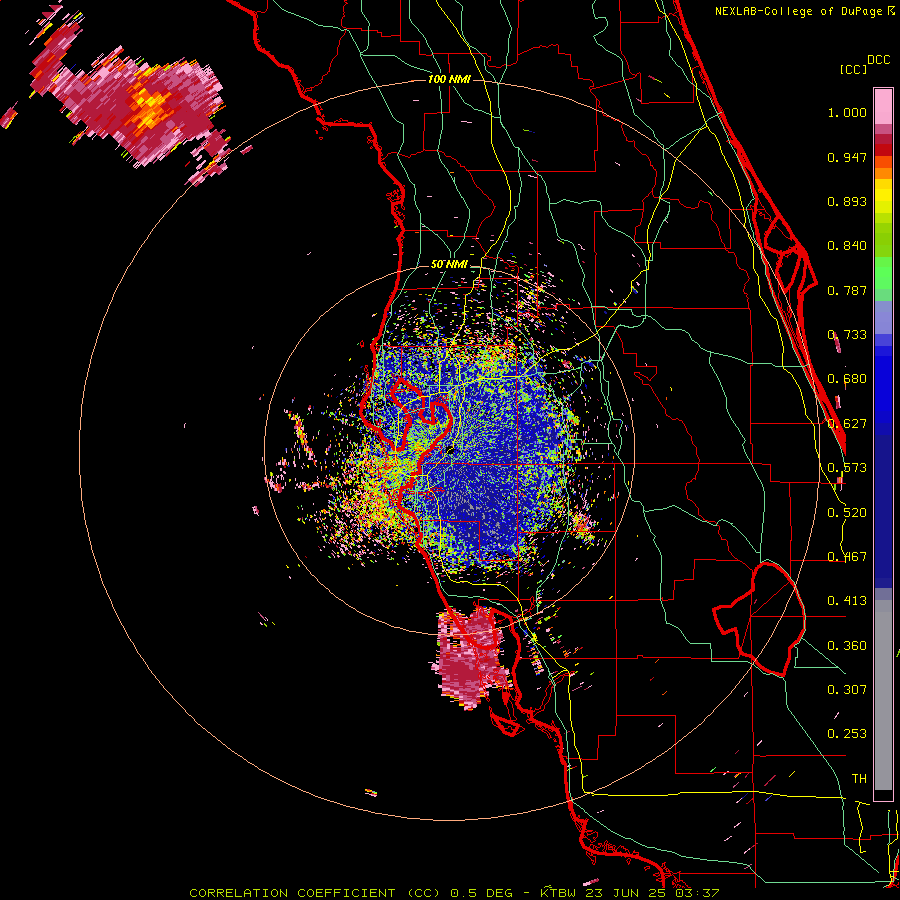Pick the yellow color bar segment
The image size is (900, 900).
(x=883, y=196)
